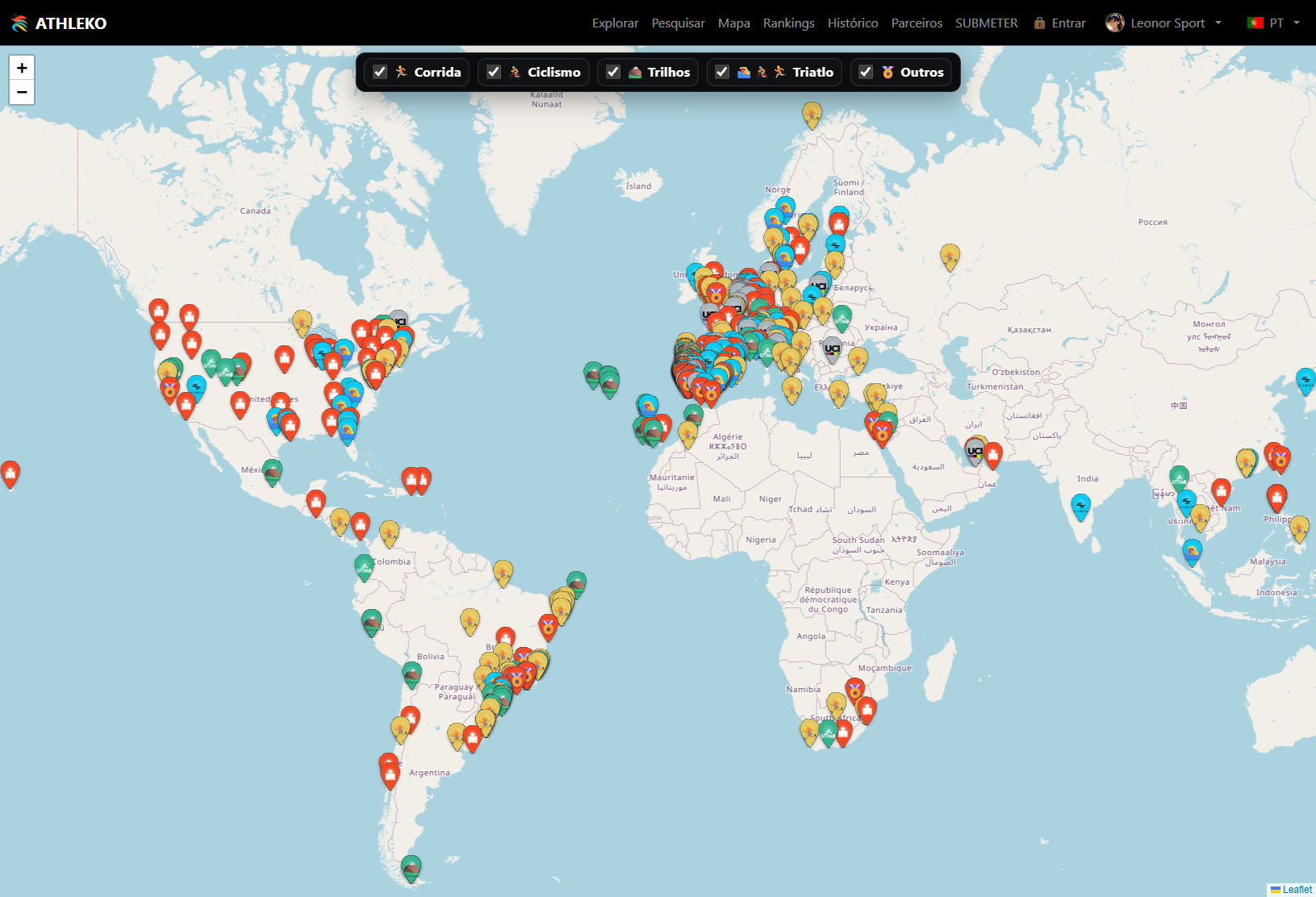
Task: Click the green trail marker at Argentina's southern tip
Action: 412,868
